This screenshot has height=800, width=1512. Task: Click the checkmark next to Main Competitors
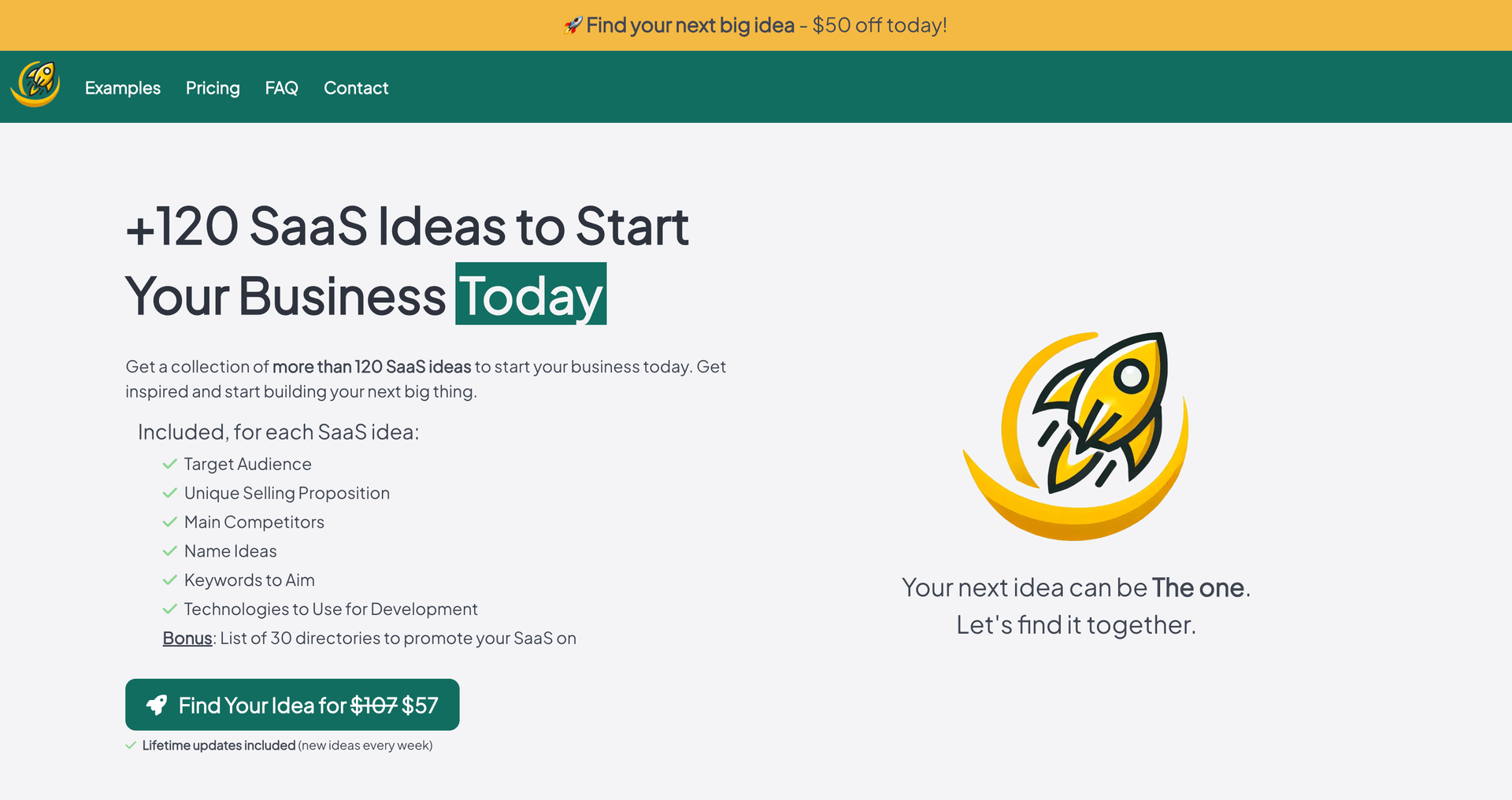[x=169, y=523]
